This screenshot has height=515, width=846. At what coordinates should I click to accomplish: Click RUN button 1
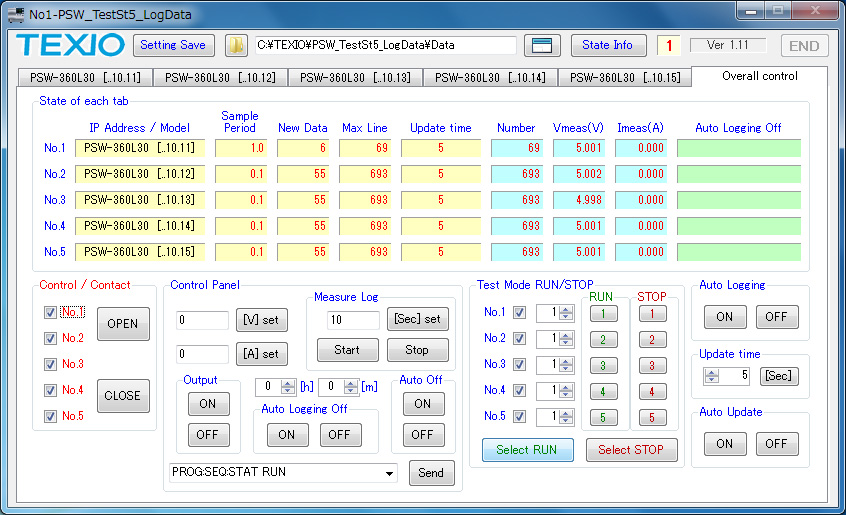[603, 313]
